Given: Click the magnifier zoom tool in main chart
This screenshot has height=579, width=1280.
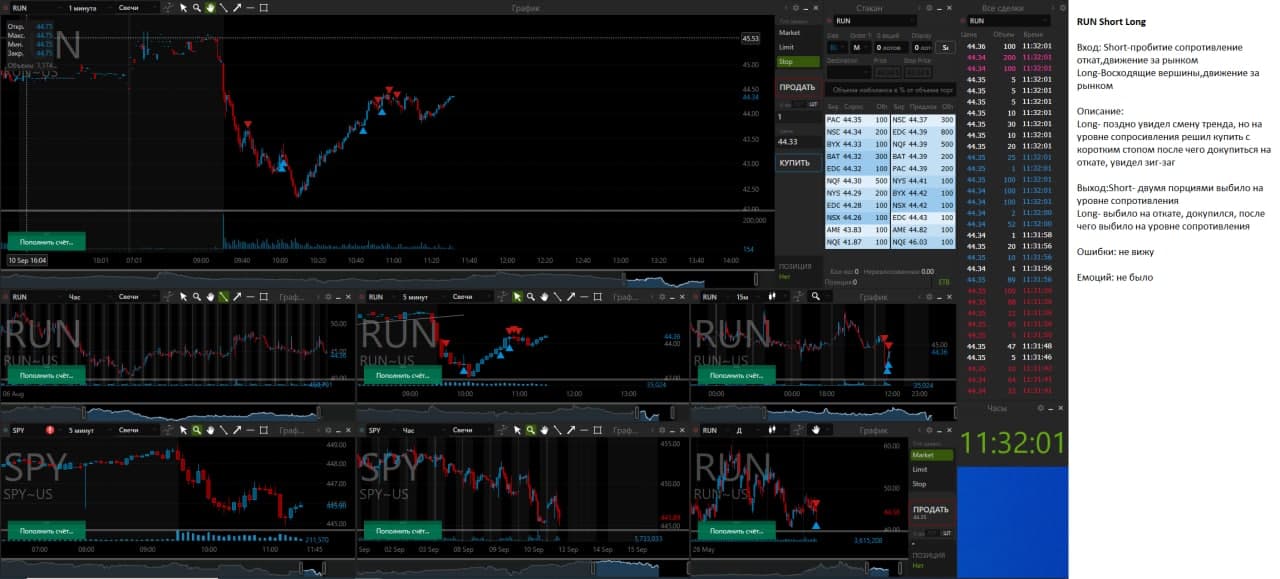Looking at the screenshot, I should tap(197, 8).
